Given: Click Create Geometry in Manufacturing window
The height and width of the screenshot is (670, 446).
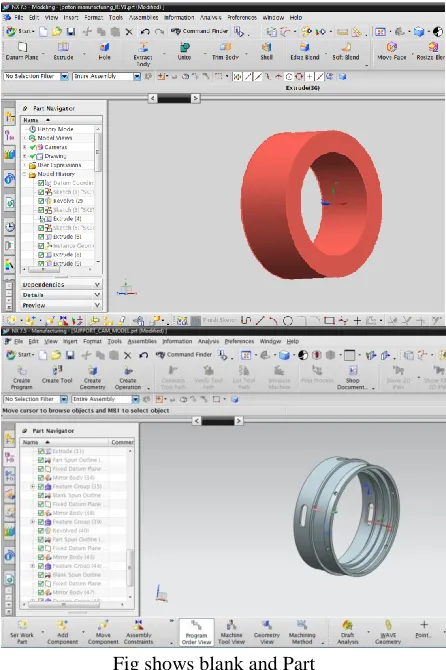Looking at the screenshot, I should point(92,377).
